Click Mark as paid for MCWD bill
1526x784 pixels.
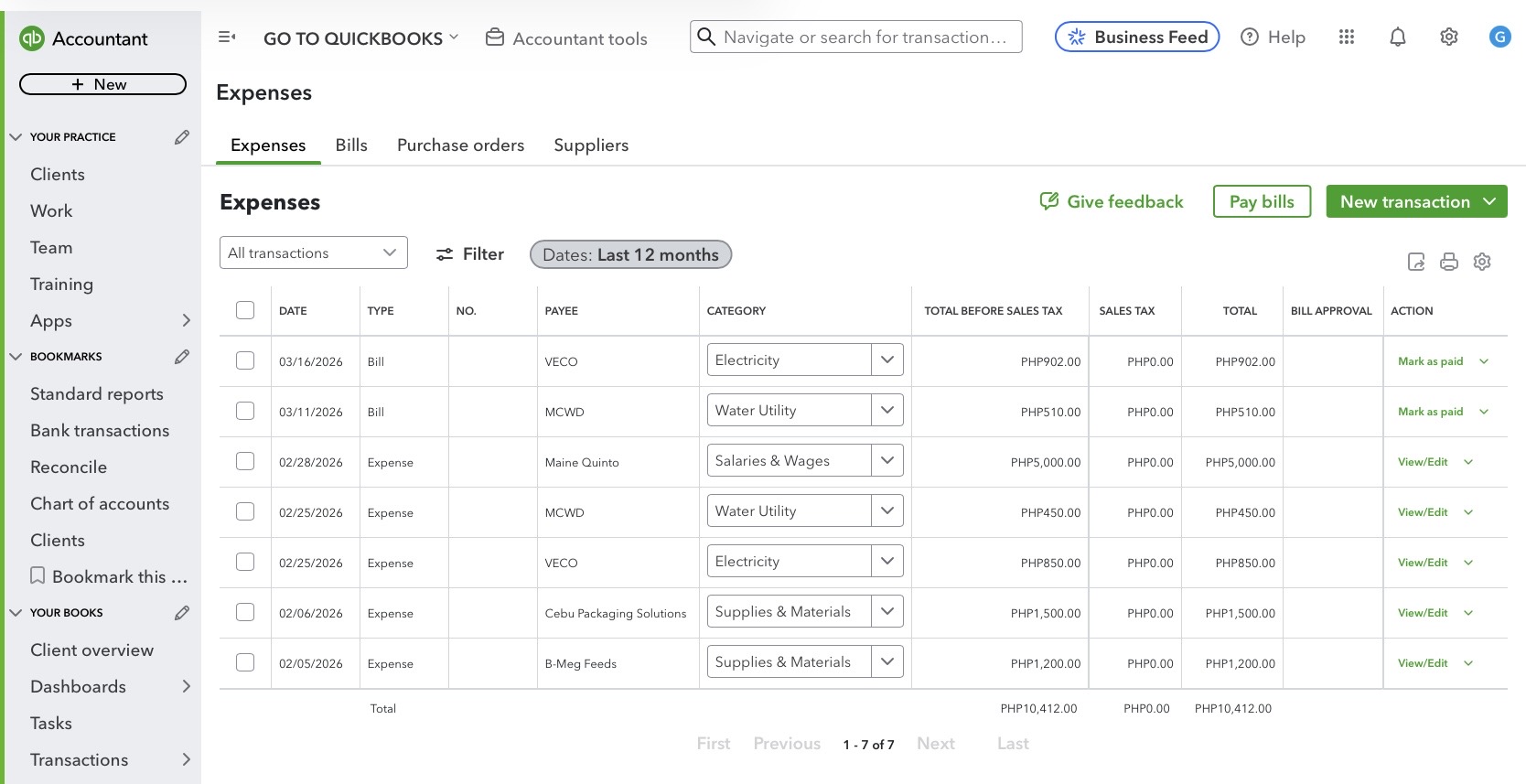pyautogui.click(x=1430, y=412)
